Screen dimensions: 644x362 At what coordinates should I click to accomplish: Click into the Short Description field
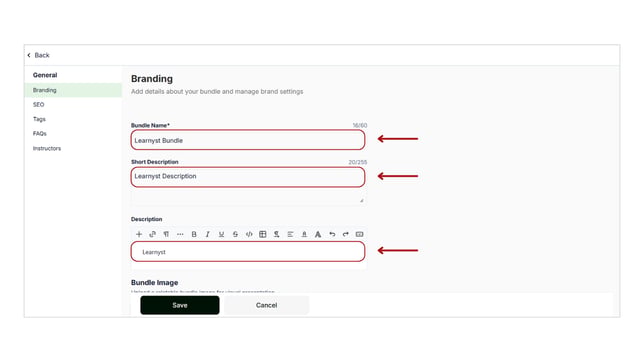pyautogui.click(x=248, y=177)
